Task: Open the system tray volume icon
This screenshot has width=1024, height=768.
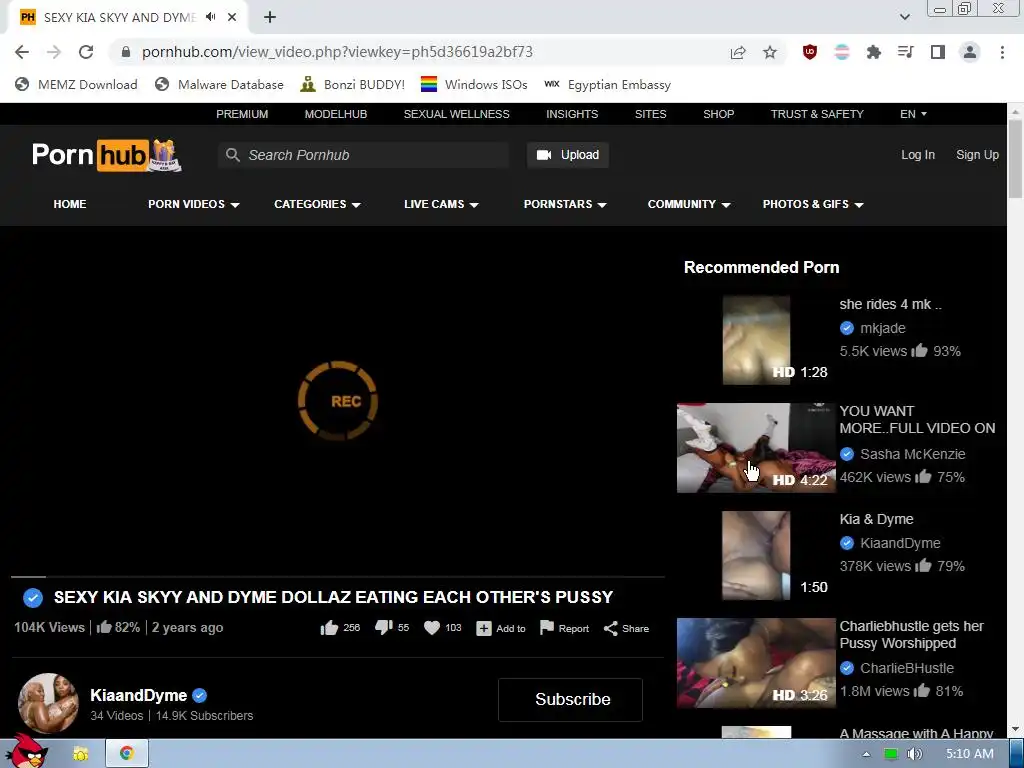Action: [914, 754]
